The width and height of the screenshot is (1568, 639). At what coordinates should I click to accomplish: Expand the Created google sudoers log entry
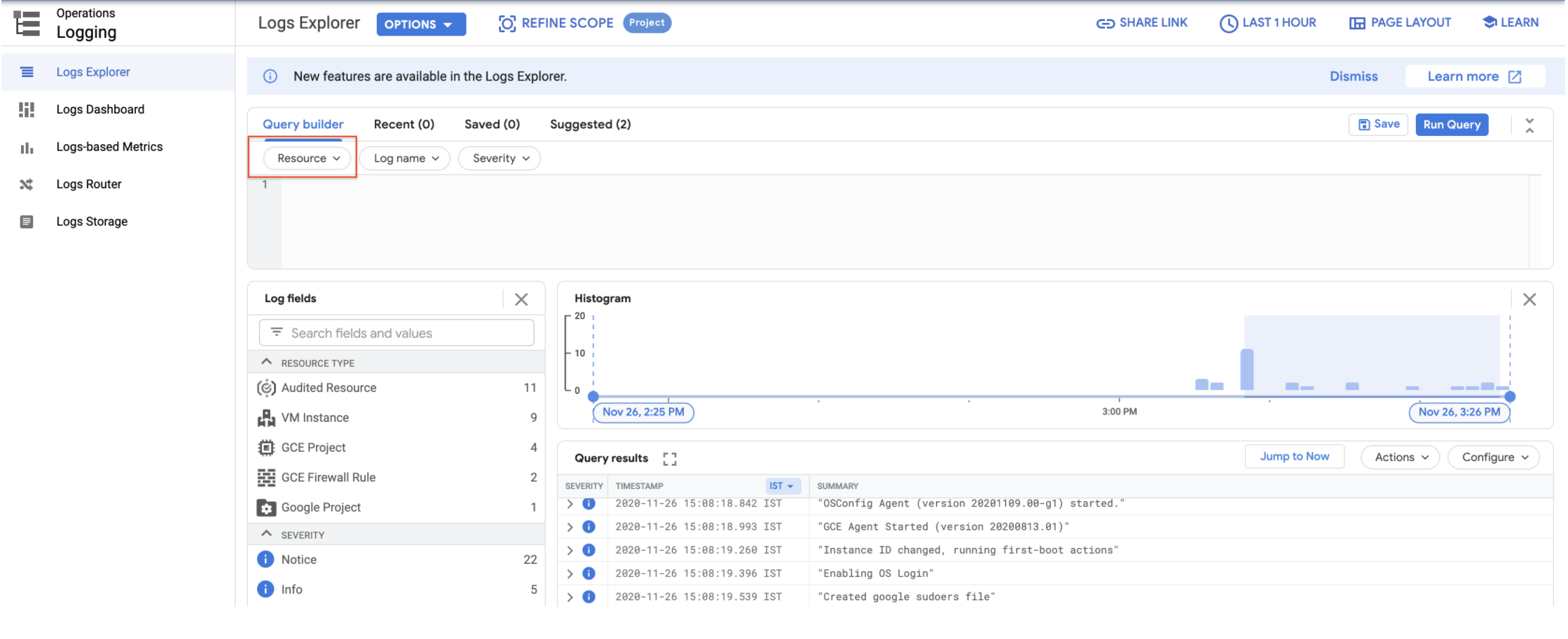click(570, 597)
